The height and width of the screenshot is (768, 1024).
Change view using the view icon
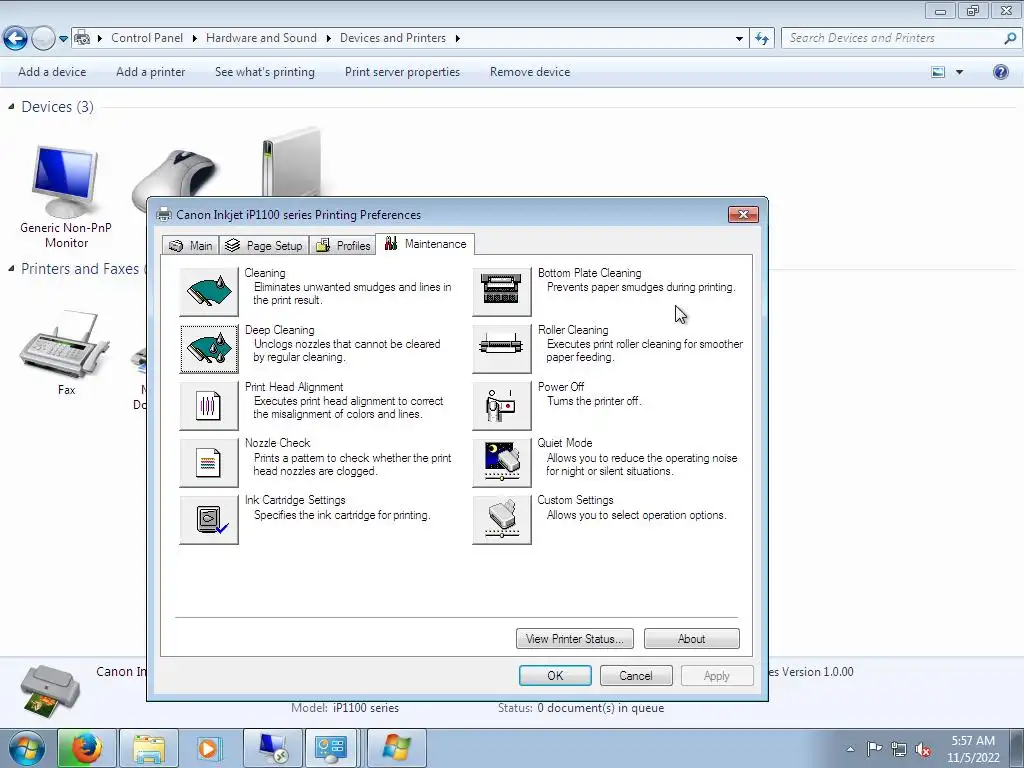coord(938,72)
